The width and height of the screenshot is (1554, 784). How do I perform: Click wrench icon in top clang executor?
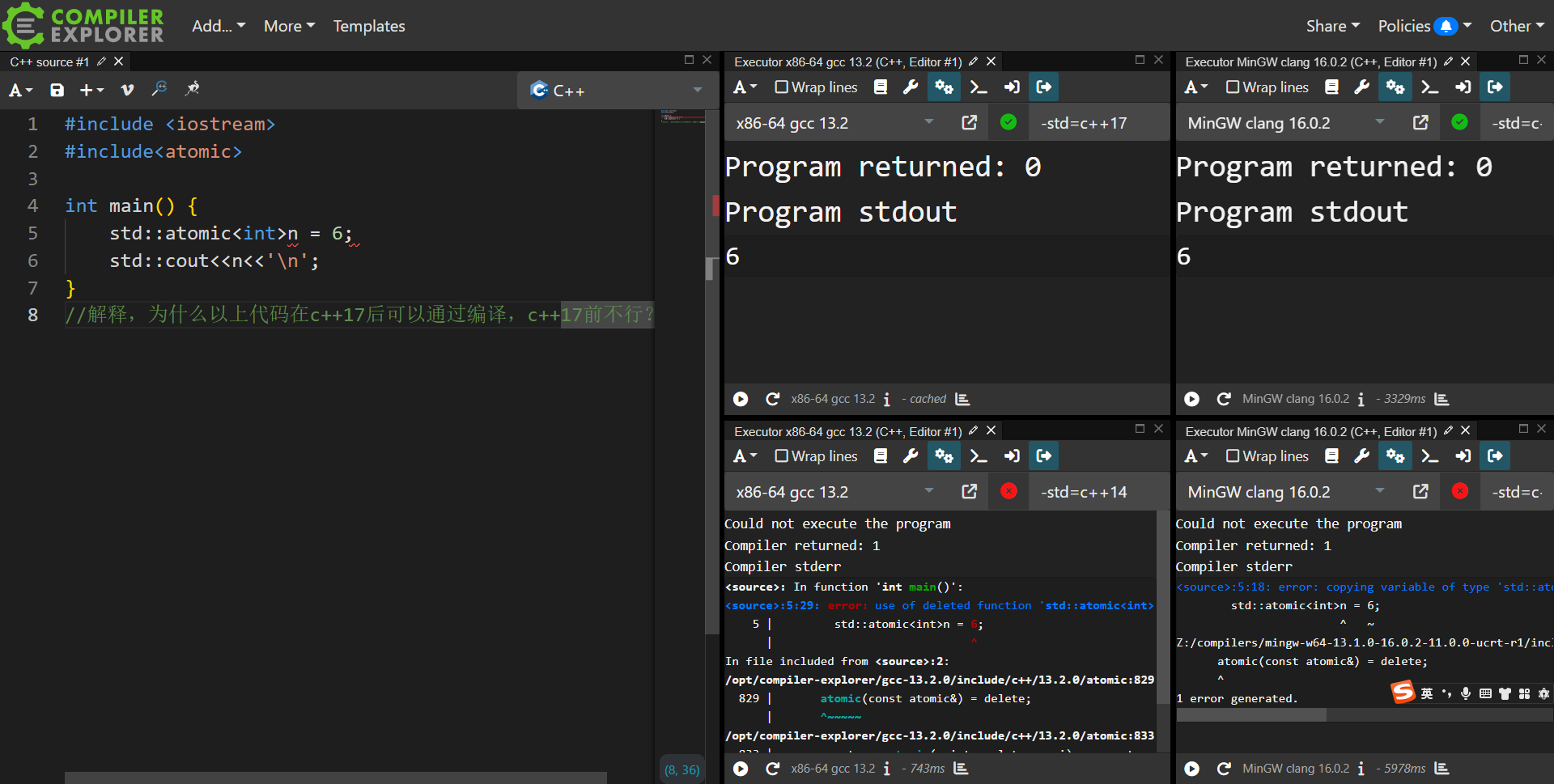tap(1362, 87)
